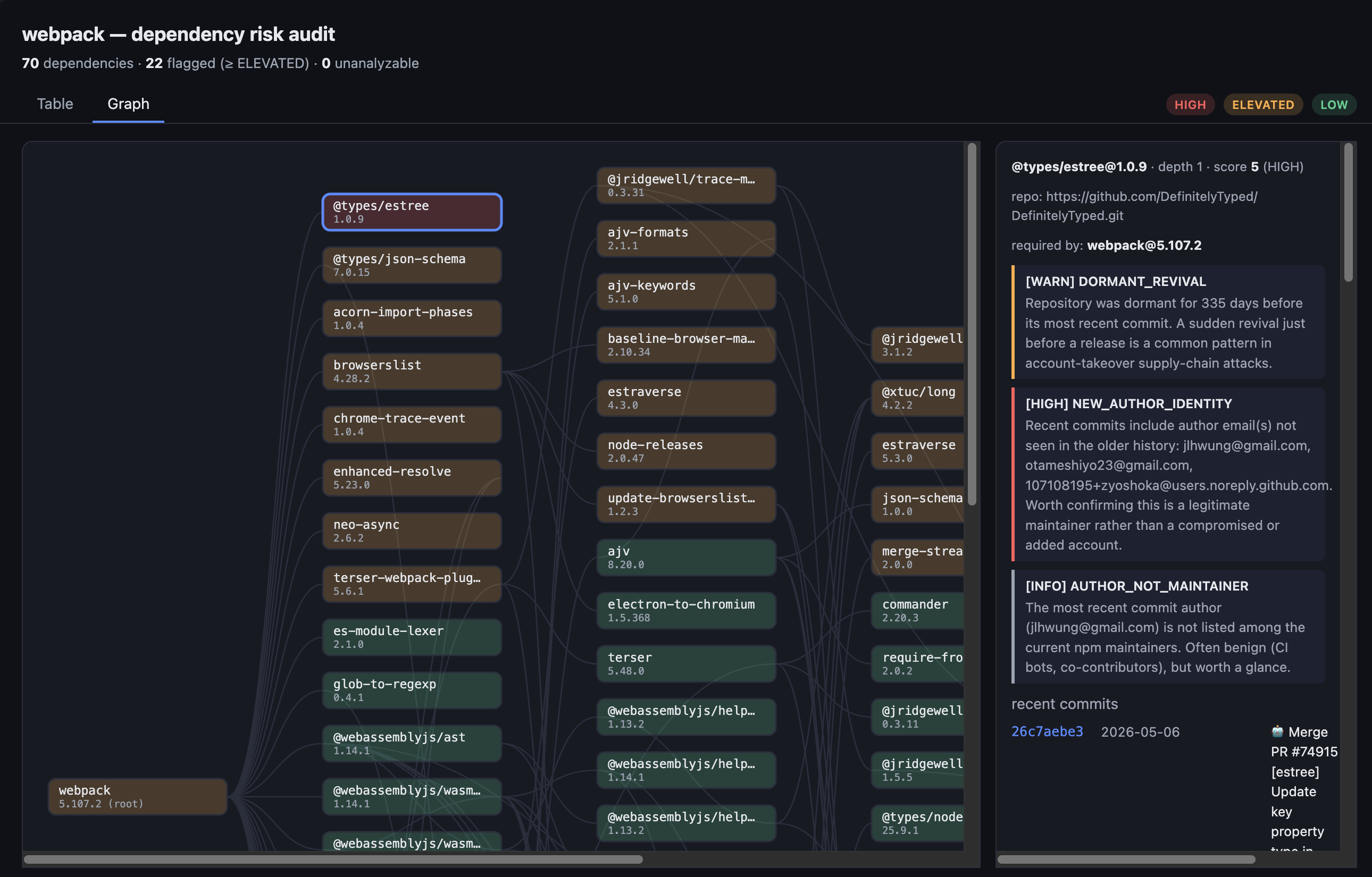
Task: Select the estraverse 4.3.0 node
Action: click(x=686, y=398)
